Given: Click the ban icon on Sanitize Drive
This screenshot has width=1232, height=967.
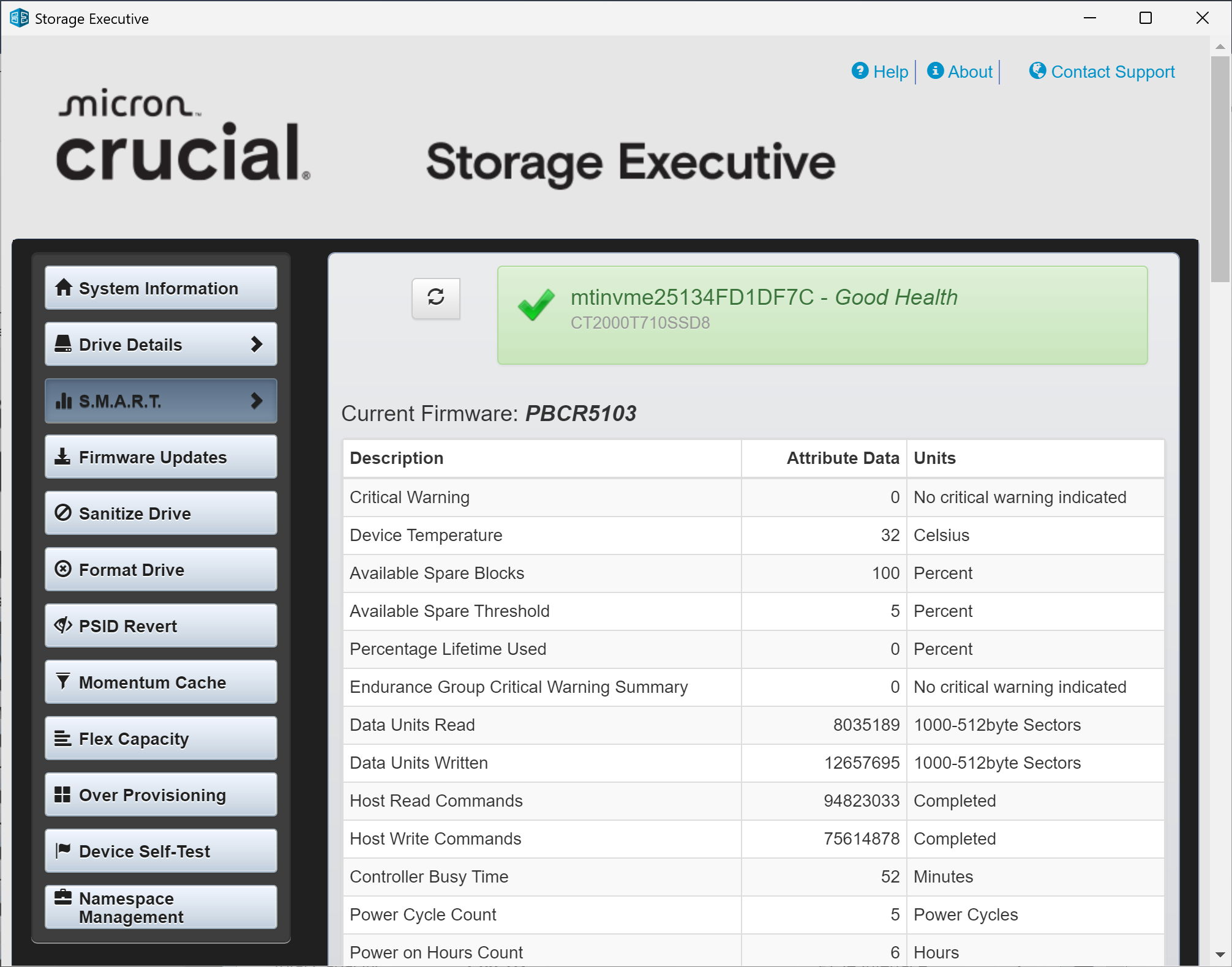Looking at the screenshot, I should click(63, 513).
